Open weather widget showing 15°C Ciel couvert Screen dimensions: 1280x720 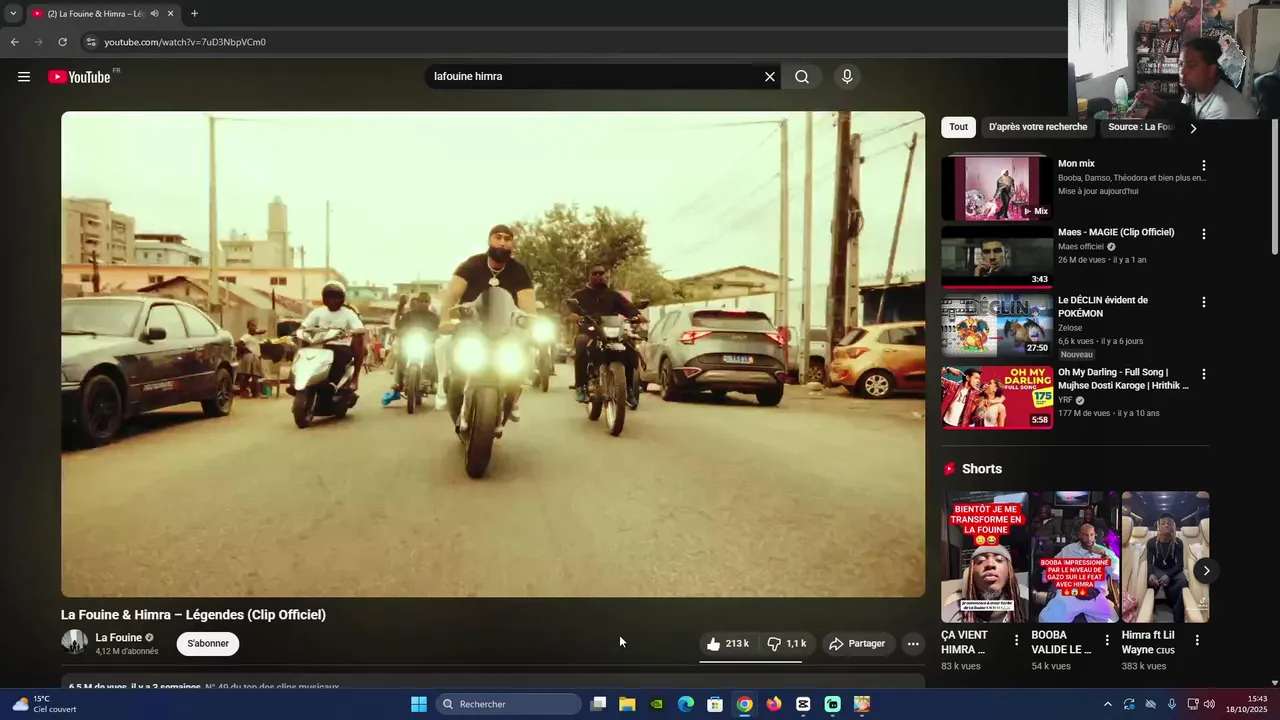(44, 704)
